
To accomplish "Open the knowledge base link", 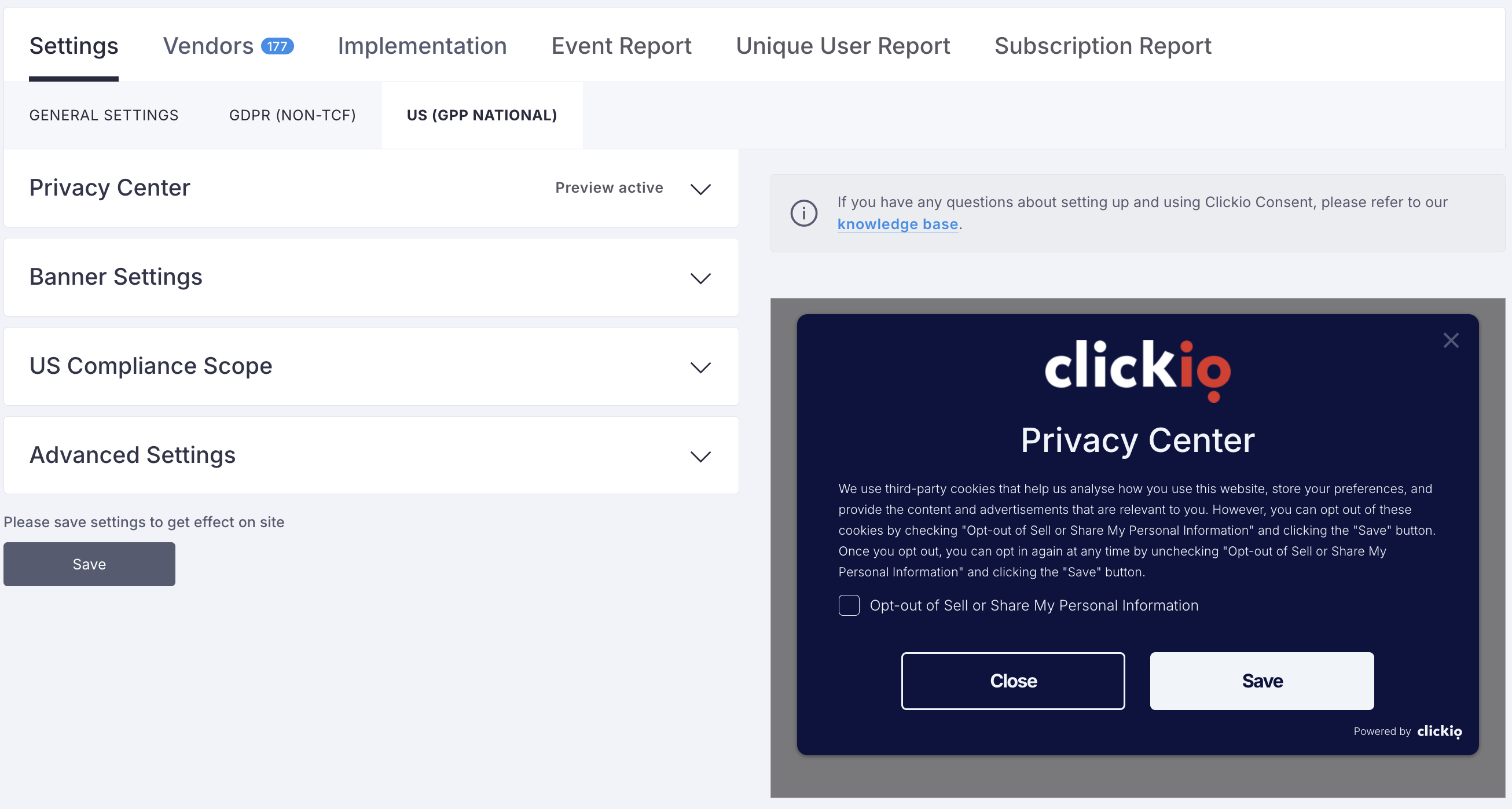I will tap(897, 224).
